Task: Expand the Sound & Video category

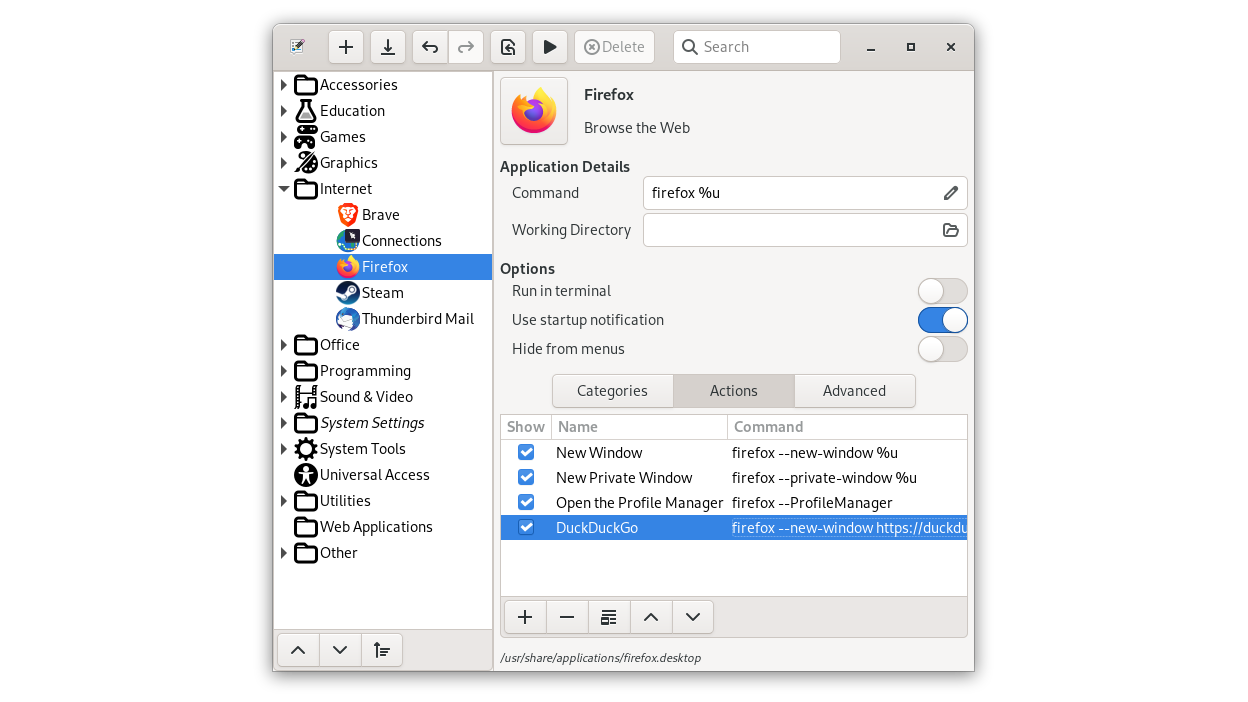Action: [284, 397]
